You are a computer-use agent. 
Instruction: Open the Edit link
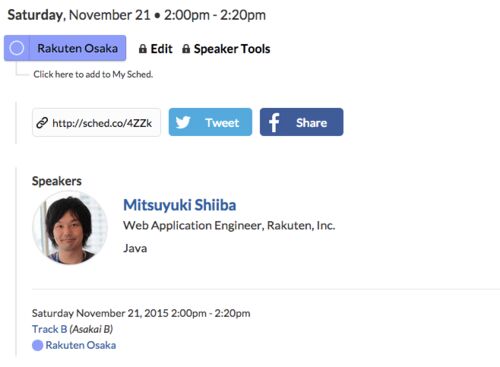coord(161,49)
